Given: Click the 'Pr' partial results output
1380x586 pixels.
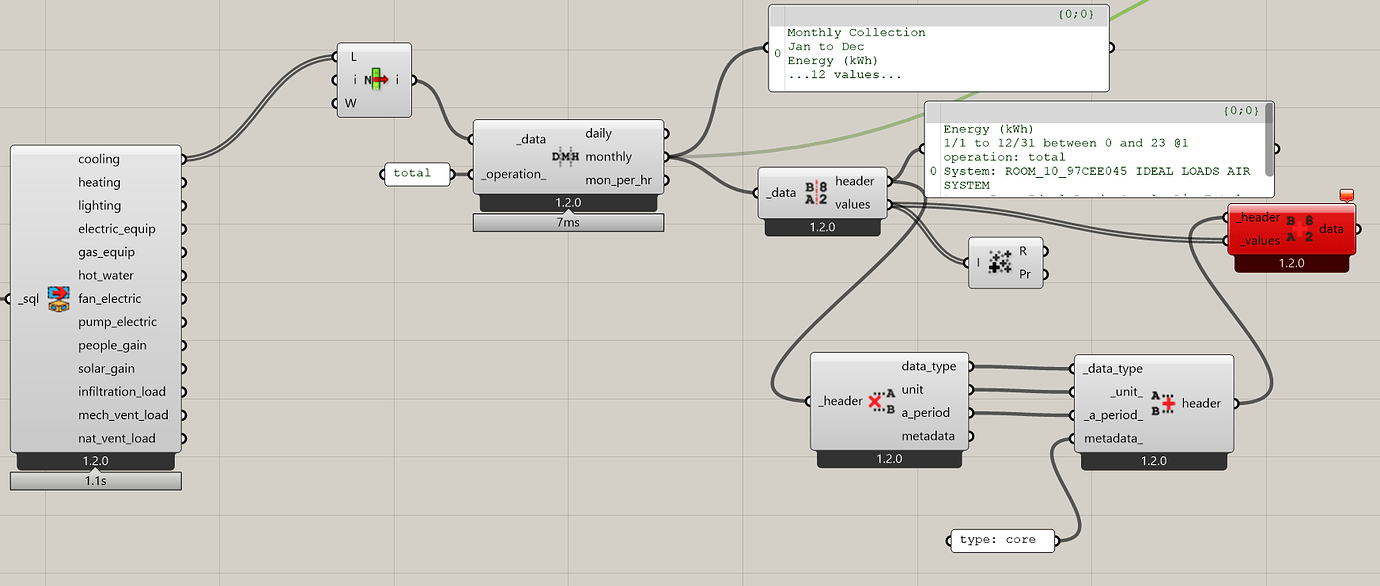Looking at the screenshot, I should click(1025, 274).
